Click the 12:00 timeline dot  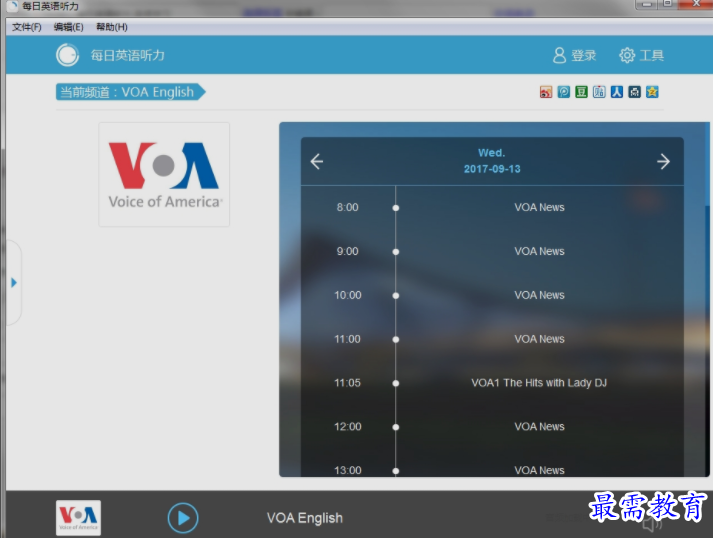(x=396, y=427)
